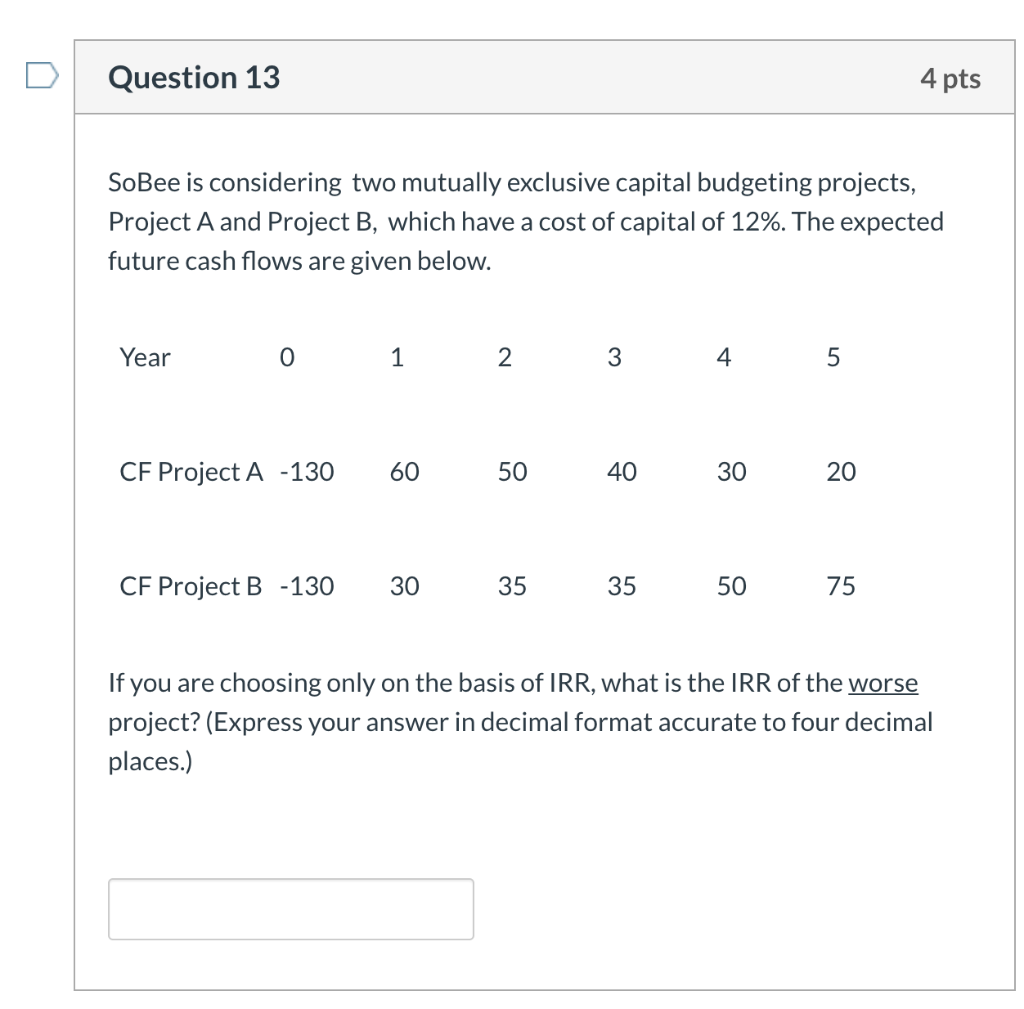Click the value 60 under year 1
The width and height of the screenshot is (1024, 1009).
(405, 471)
